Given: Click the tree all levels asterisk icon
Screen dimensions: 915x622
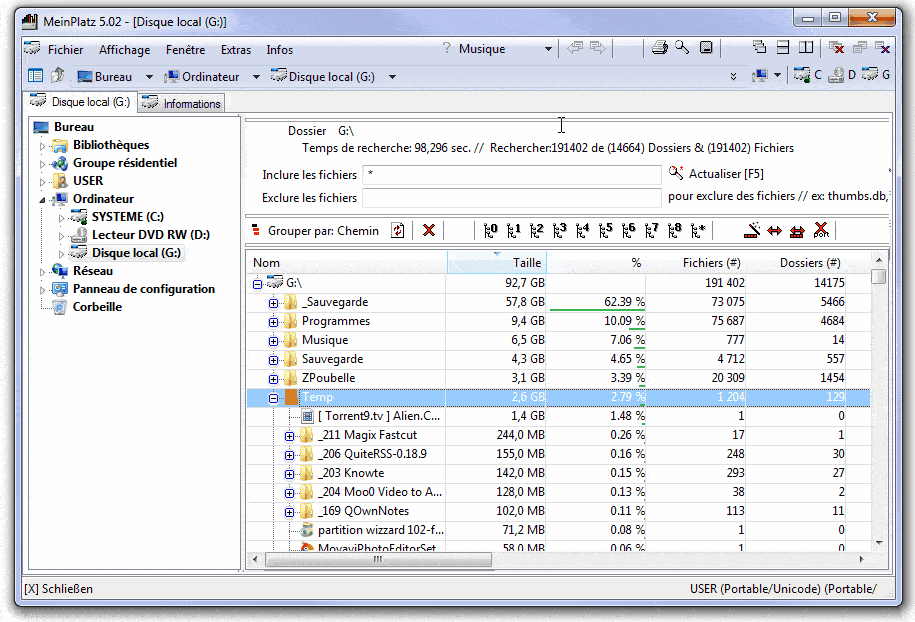Looking at the screenshot, I should coord(698,231).
